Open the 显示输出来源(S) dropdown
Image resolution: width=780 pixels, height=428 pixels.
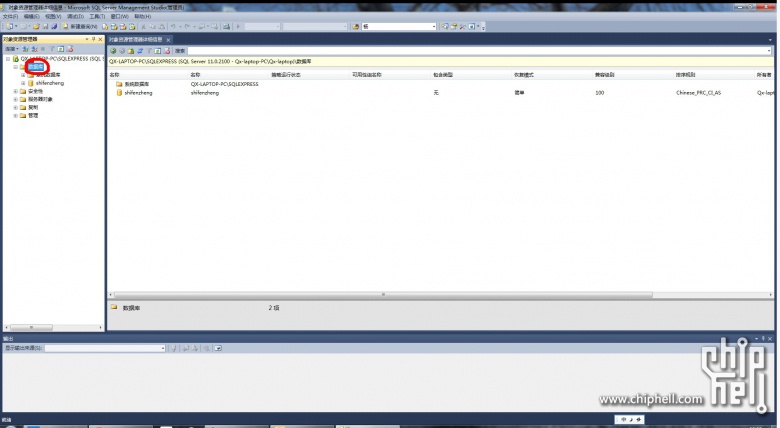pos(105,348)
